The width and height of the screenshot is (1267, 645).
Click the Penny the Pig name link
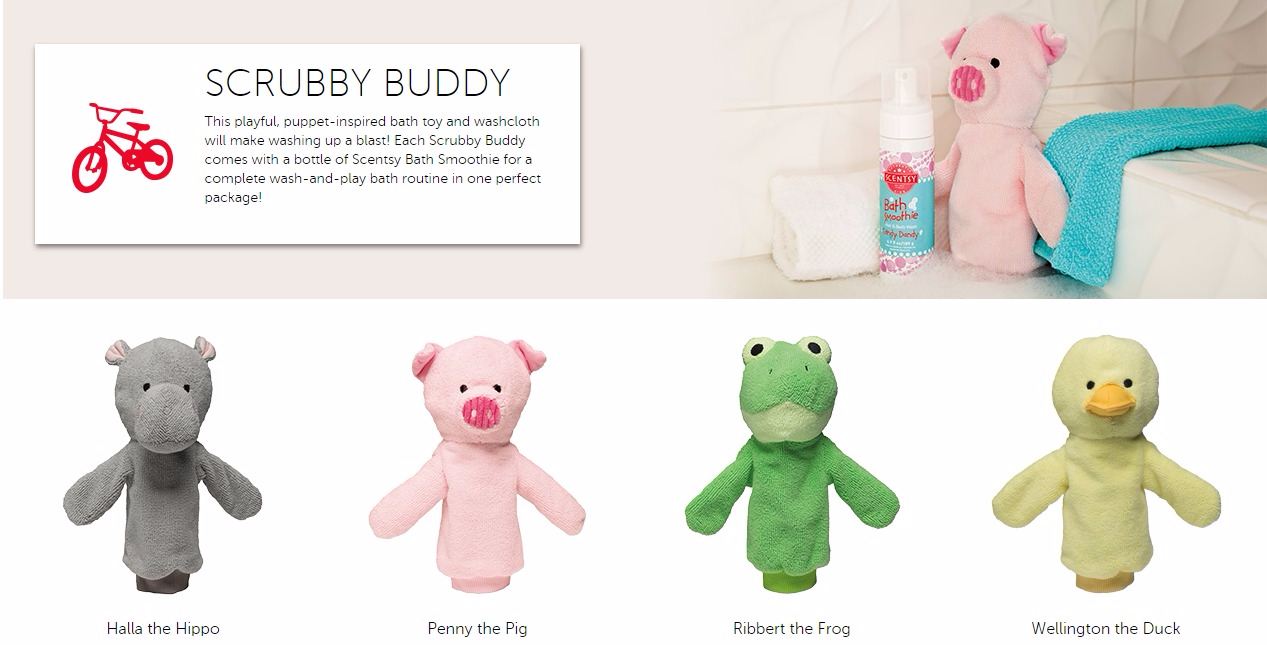477,629
